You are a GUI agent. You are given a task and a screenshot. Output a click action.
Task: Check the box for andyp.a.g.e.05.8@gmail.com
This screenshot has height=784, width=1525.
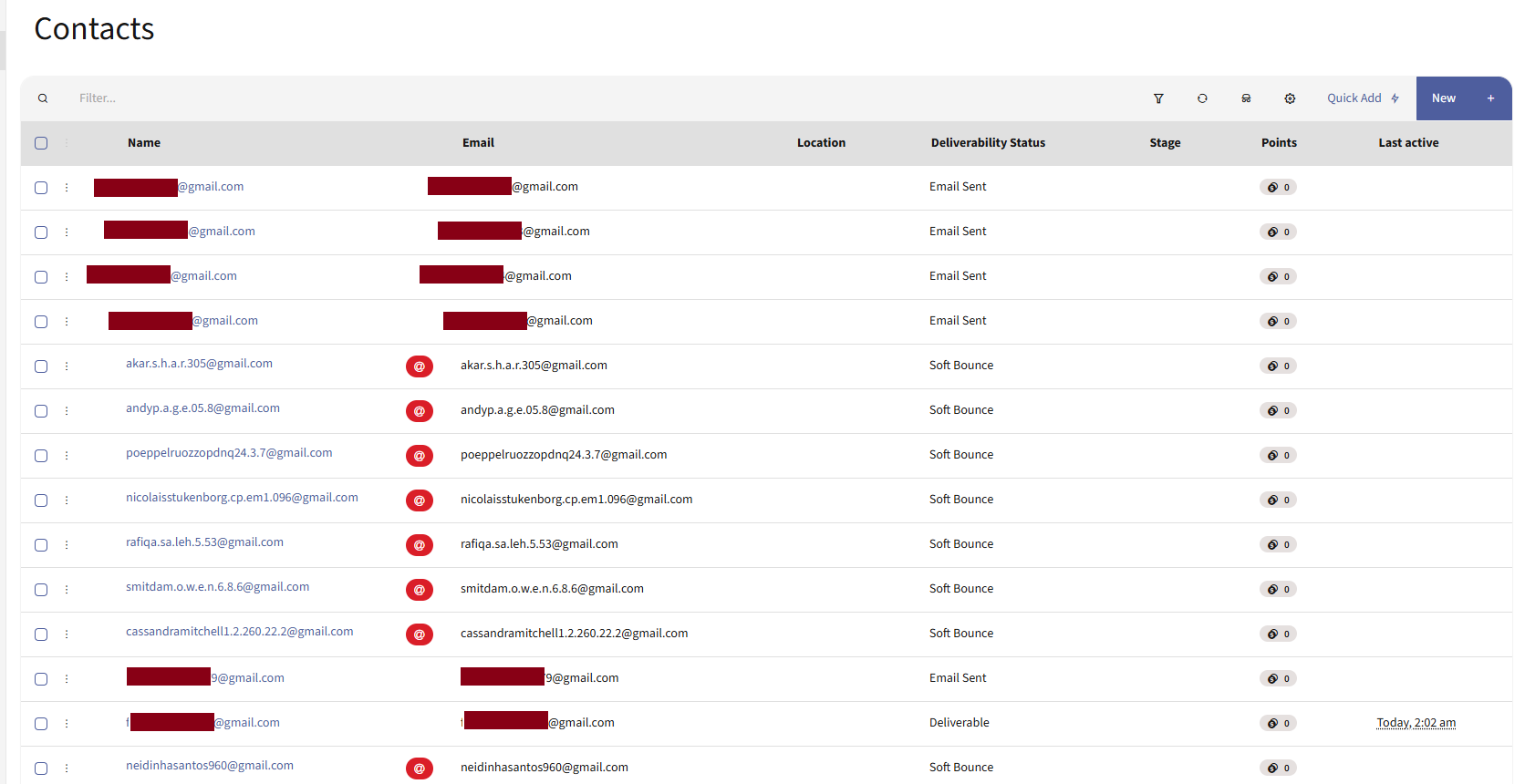click(41, 411)
